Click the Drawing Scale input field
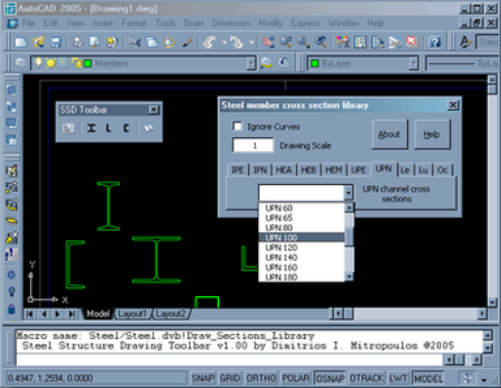The image size is (501, 388). 253,146
